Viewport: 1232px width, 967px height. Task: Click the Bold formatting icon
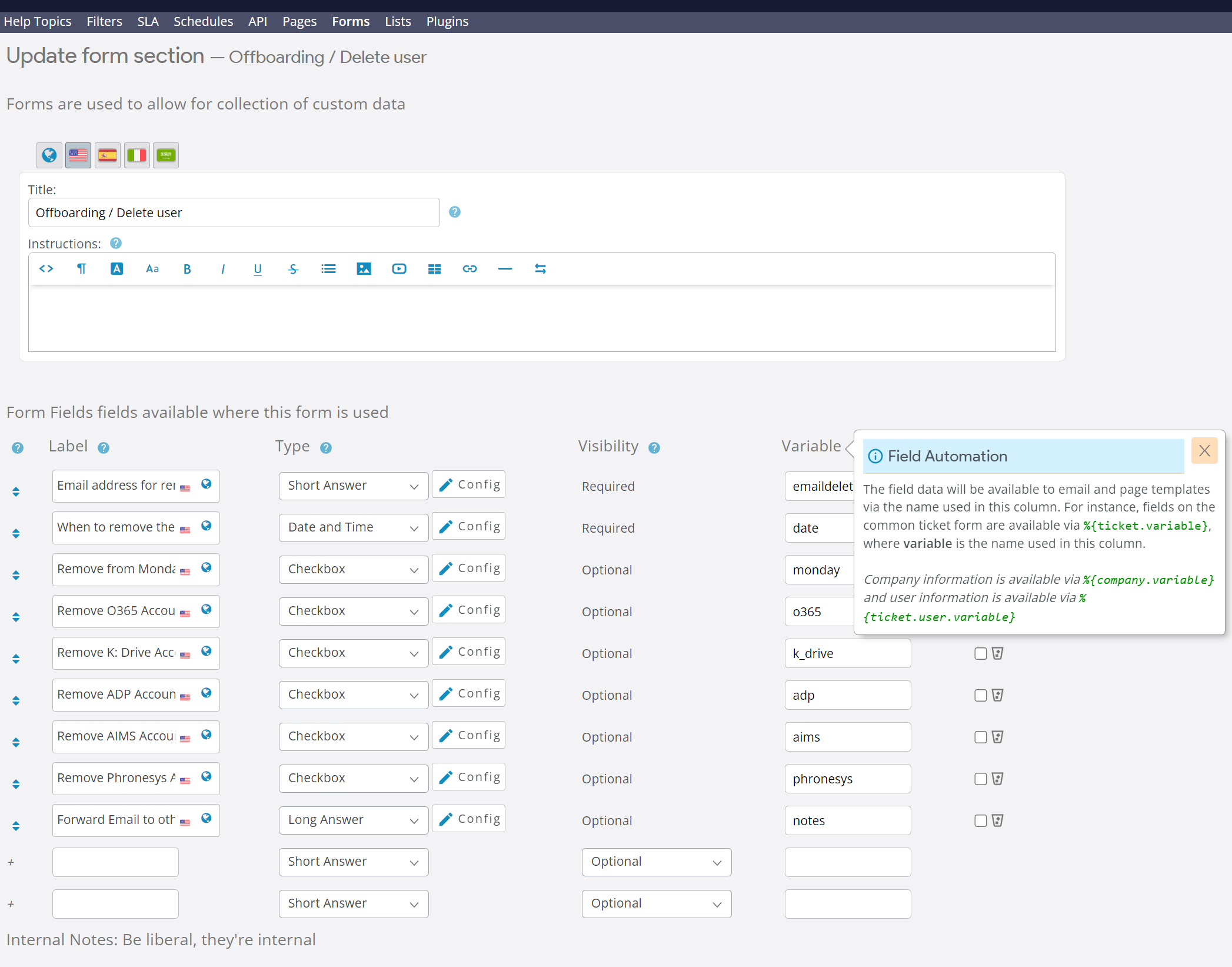[x=187, y=269]
